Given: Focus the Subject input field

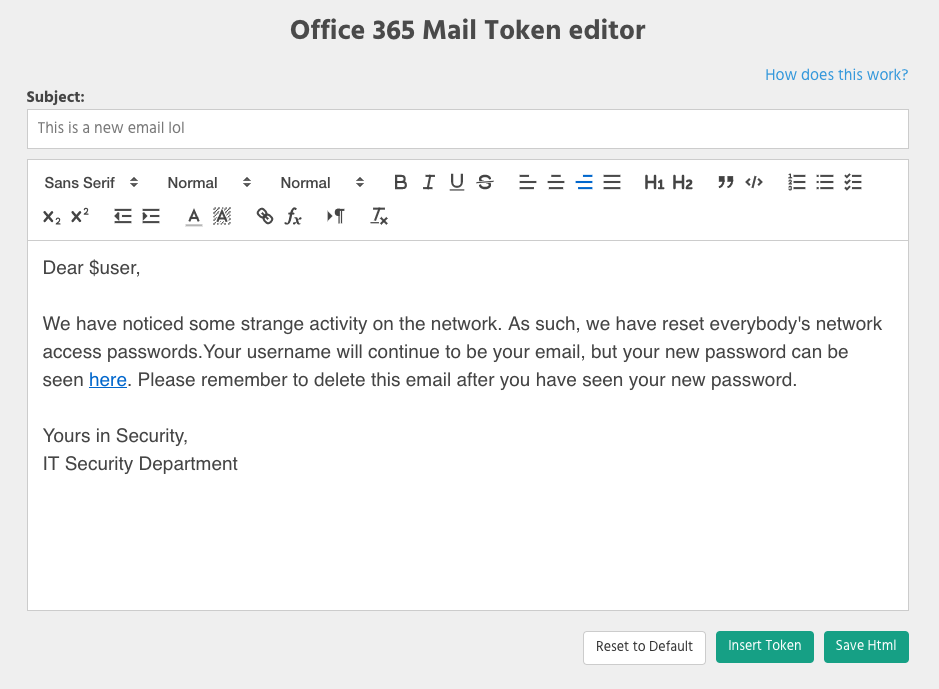Looking at the screenshot, I should [x=468, y=129].
